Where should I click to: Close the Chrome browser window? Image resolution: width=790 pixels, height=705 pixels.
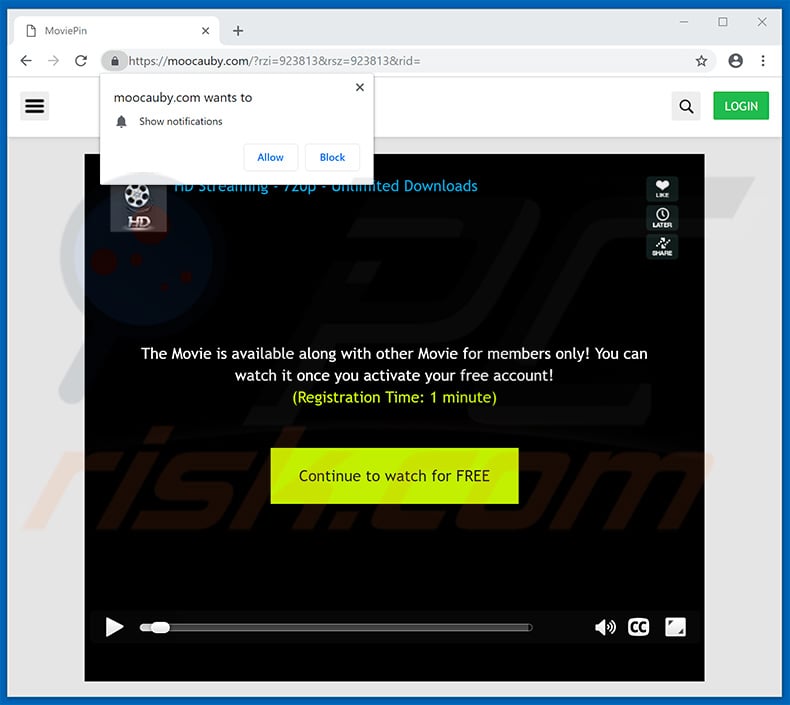point(762,22)
